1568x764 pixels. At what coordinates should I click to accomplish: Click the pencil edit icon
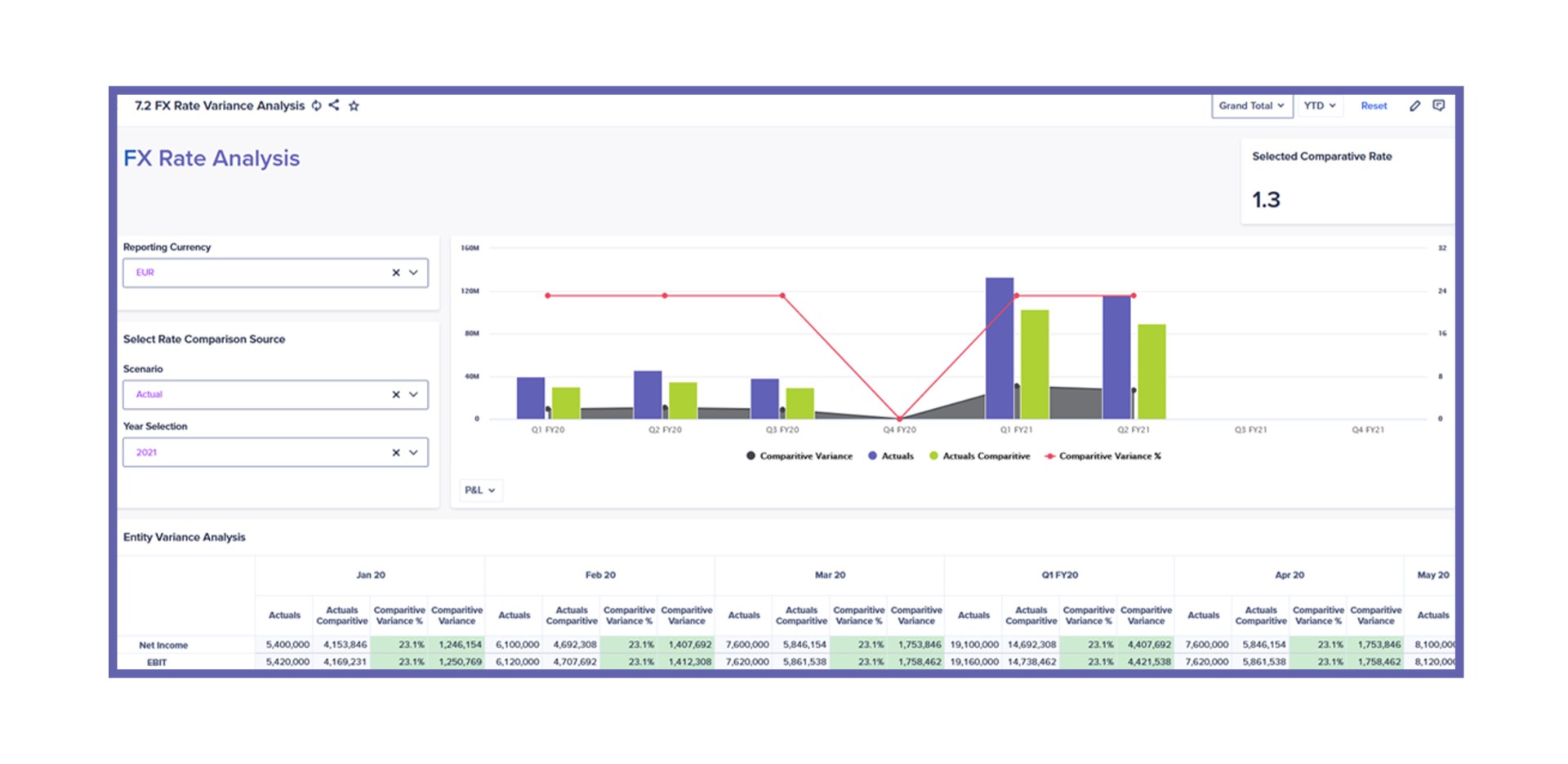point(1414,105)
